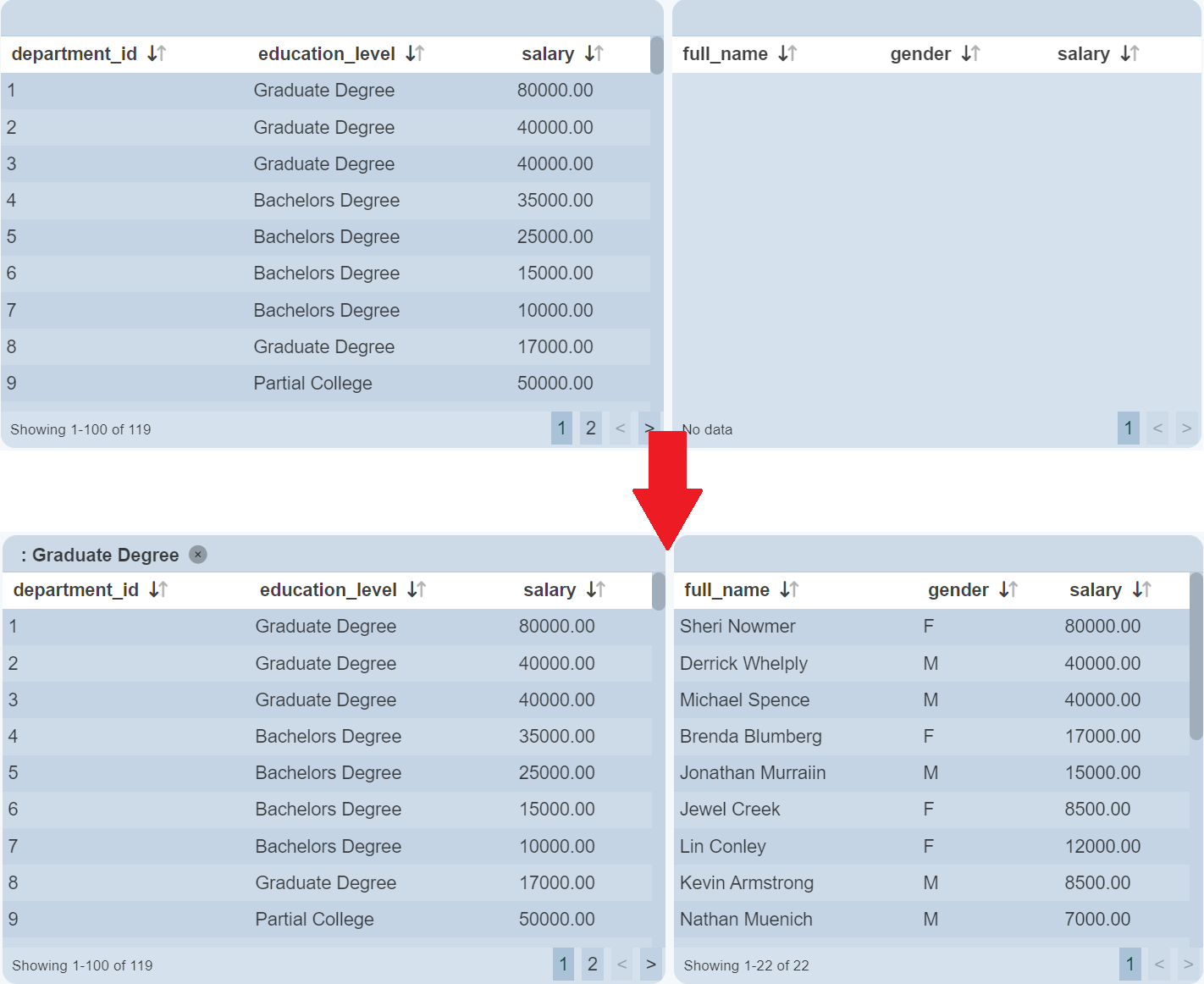Image resolution: width=1204 pixels, height=984 pixels.
Task: Click education_level sort icon in the top-left table
Action: point(415,54)
